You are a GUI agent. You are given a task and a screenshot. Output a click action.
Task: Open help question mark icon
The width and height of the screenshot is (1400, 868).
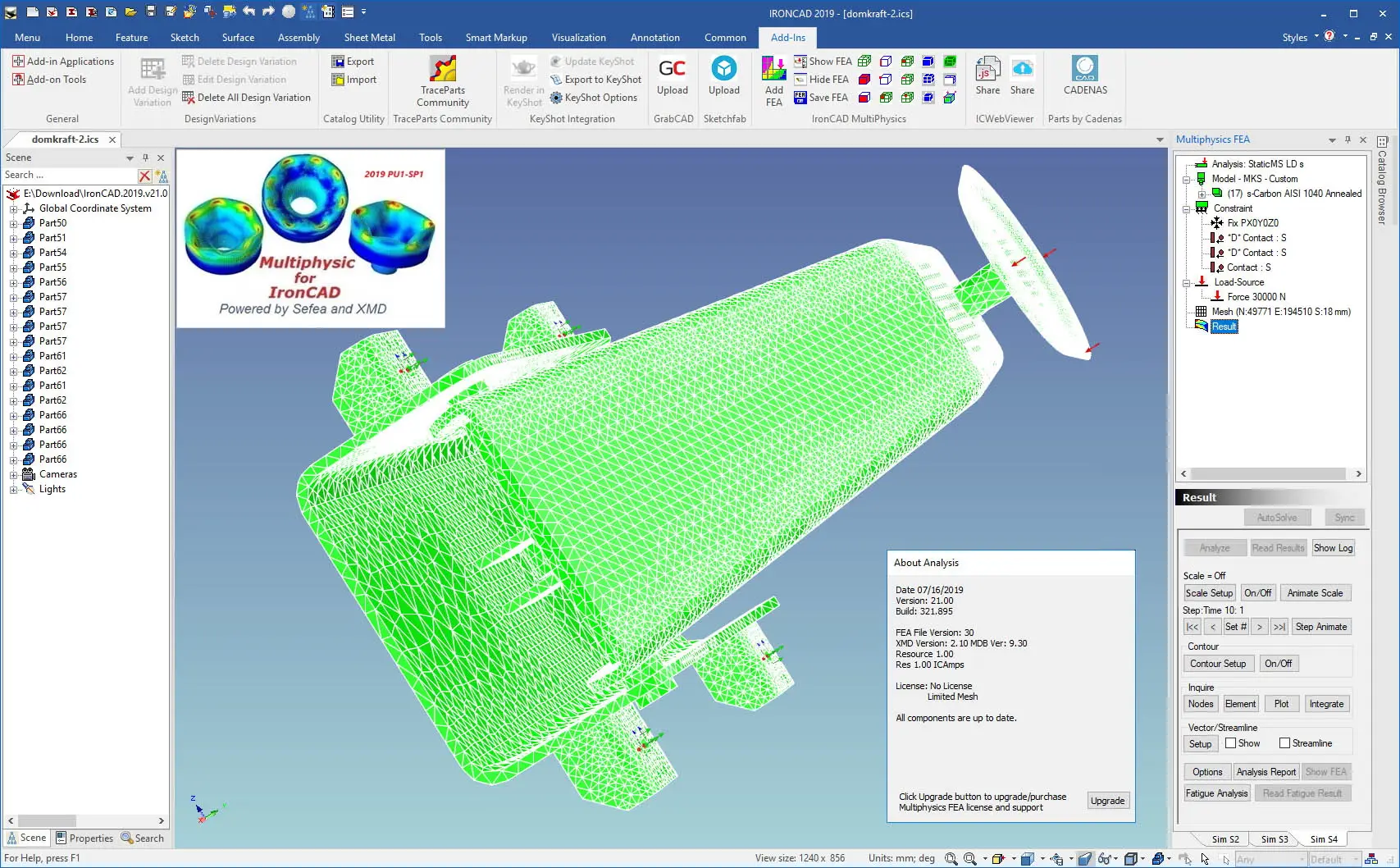[1329, 36]
